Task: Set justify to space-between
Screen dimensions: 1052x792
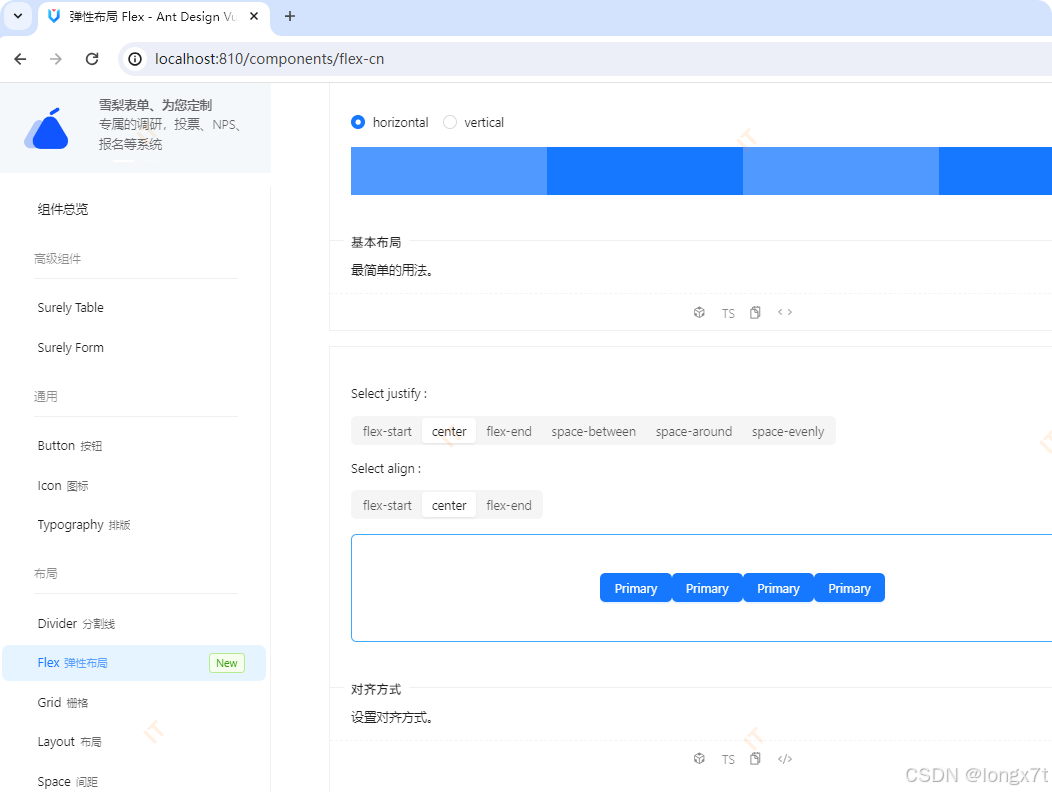Action: point(593,432)
